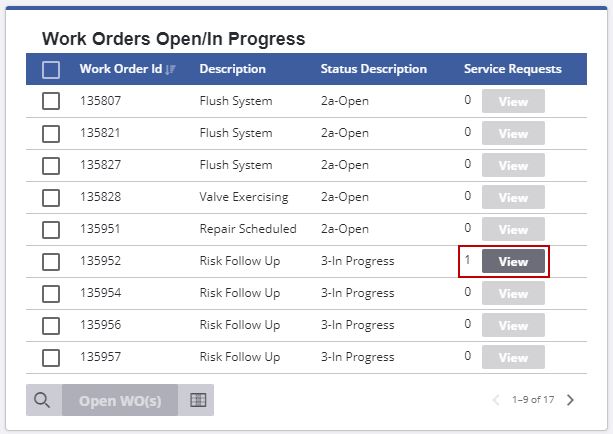This screenshot has width=613, height=434.
Task: Go to next page of results
Action: (571, 400)
